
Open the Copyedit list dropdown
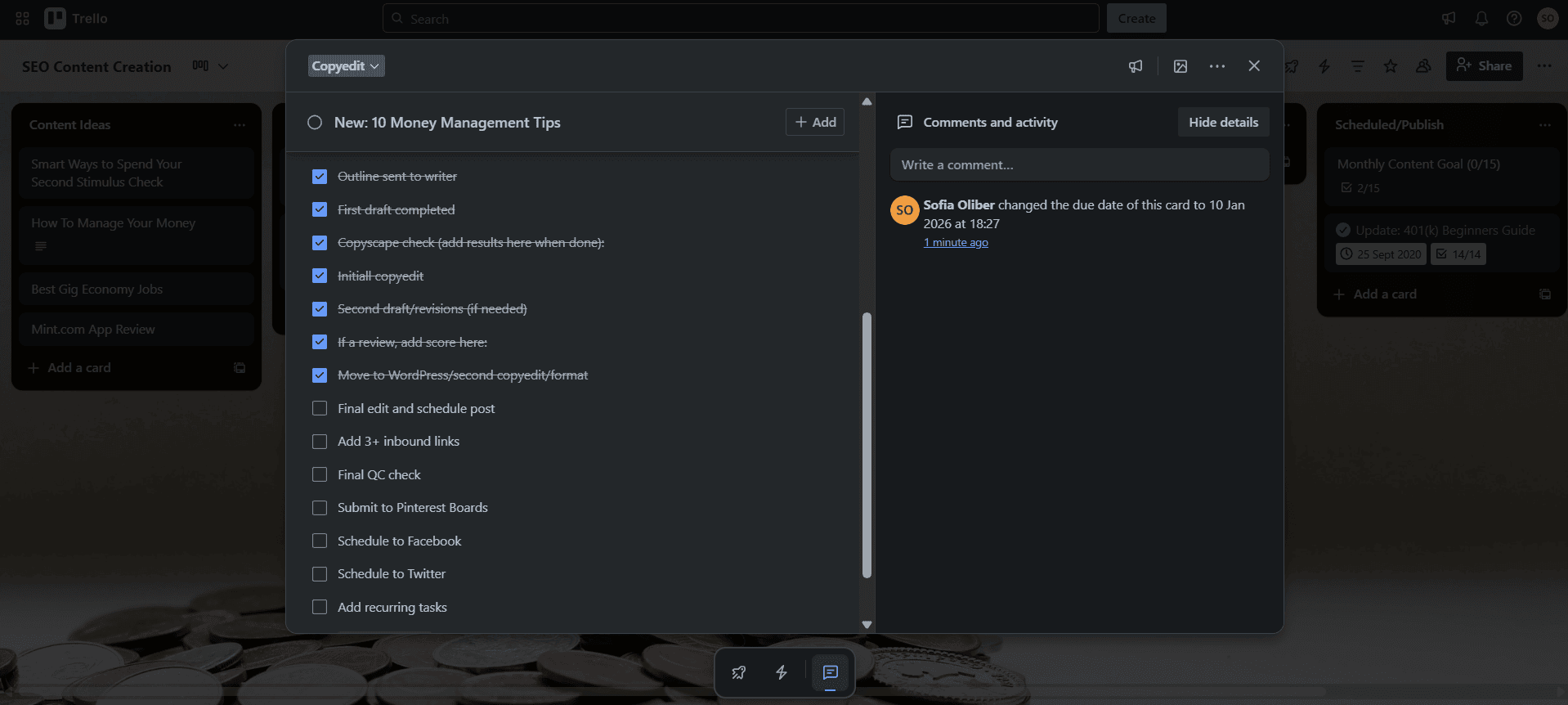click(346, 66)
